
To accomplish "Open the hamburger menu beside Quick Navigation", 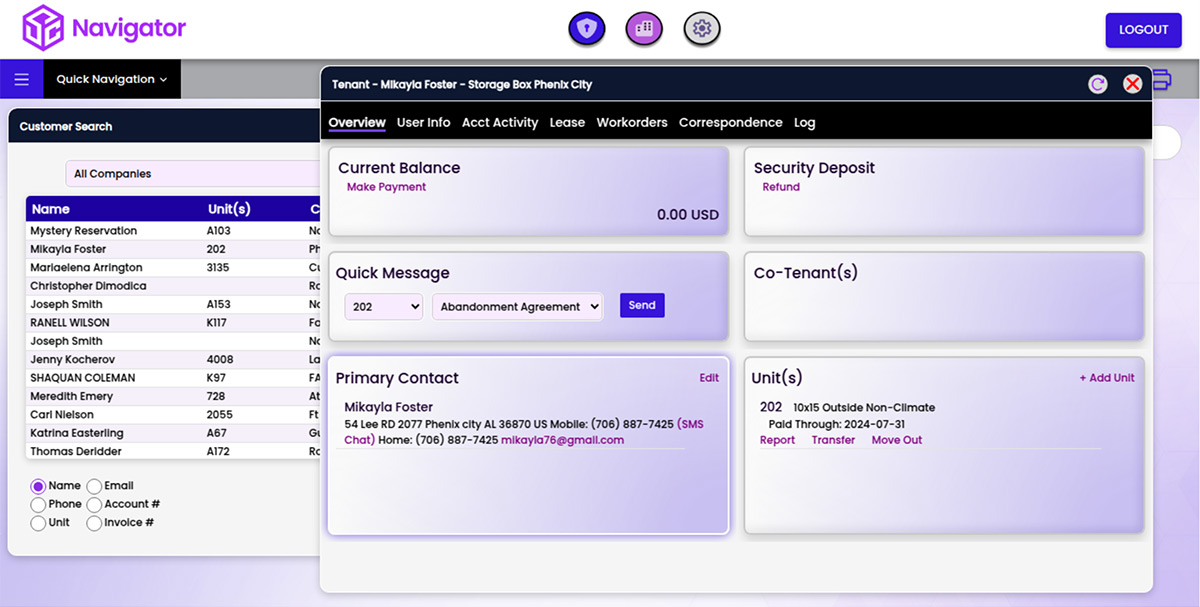I will [x=21, y=78].
